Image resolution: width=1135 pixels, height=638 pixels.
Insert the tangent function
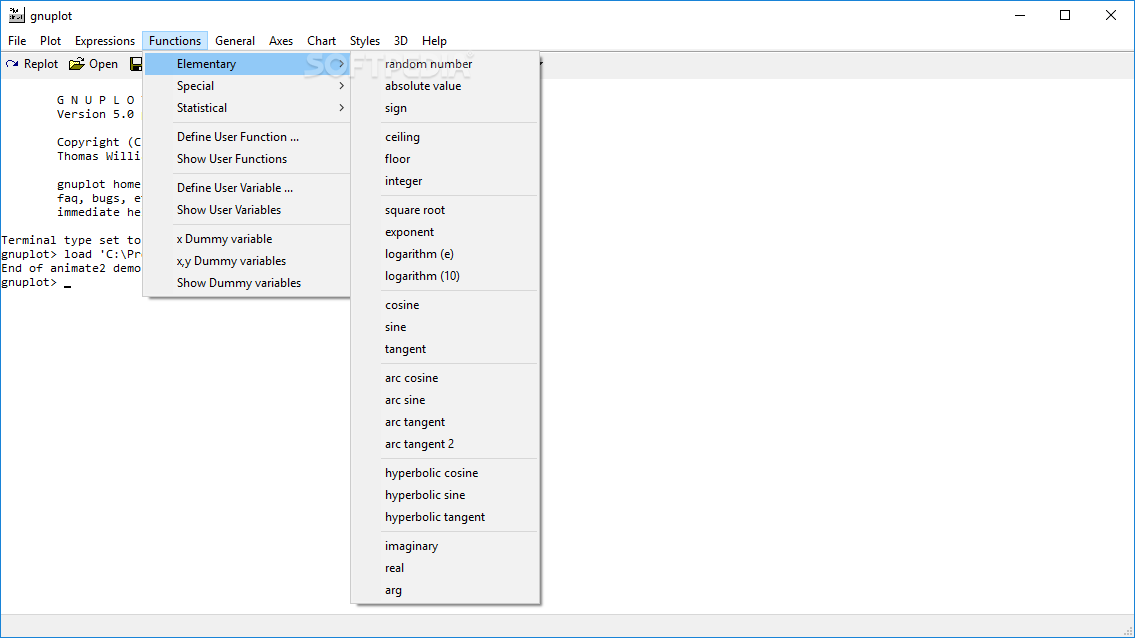click(445, 349)
